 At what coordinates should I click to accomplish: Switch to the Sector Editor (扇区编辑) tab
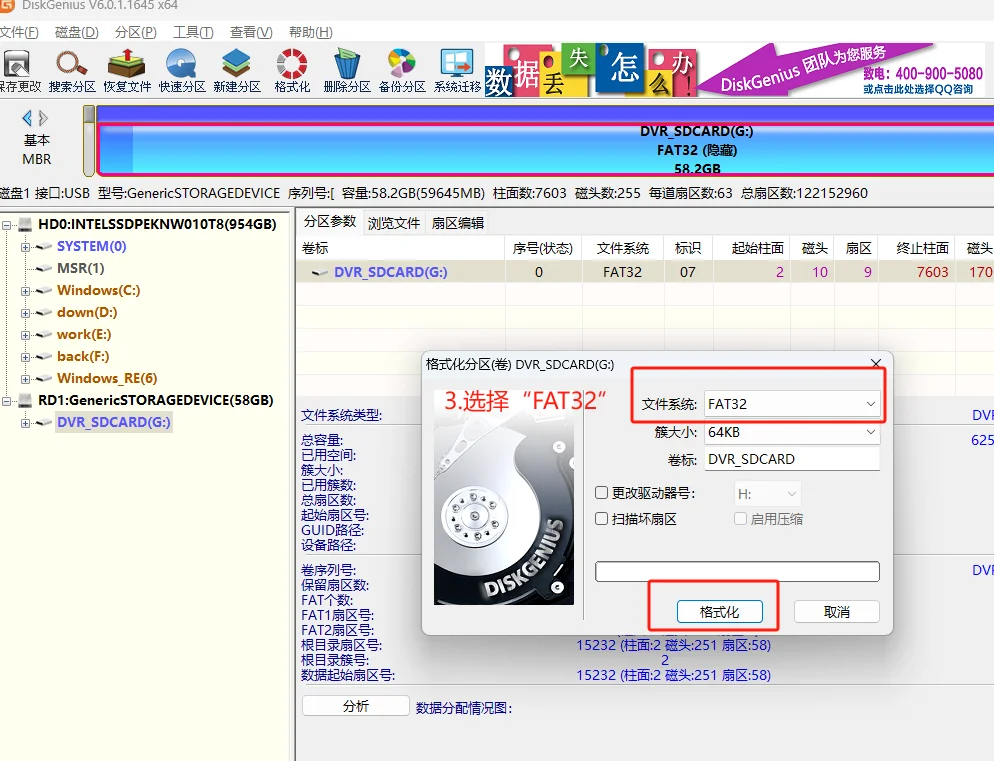point(458,223)
